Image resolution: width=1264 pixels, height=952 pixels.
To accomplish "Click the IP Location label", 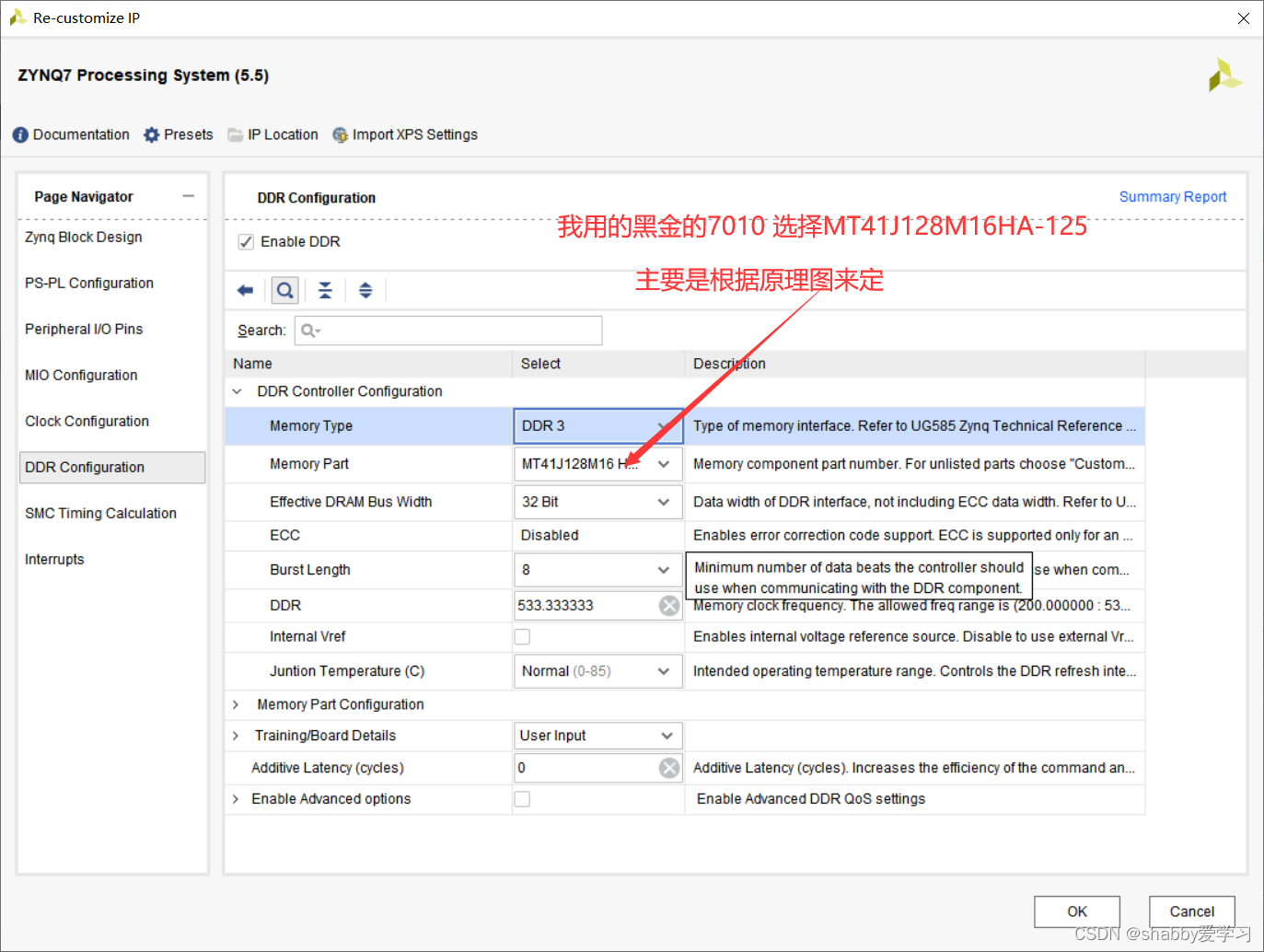I will click(x=283, y=134).
